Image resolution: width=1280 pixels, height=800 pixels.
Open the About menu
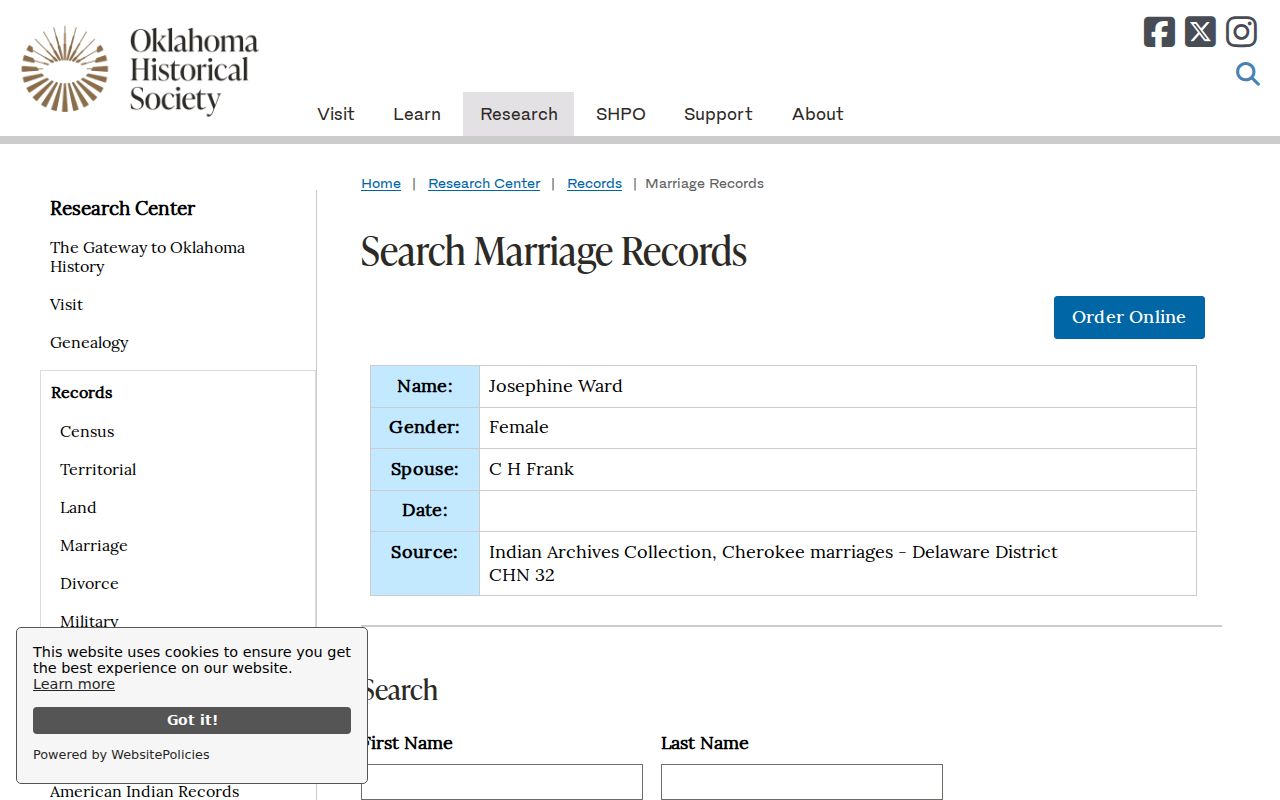tap(818, 114)
